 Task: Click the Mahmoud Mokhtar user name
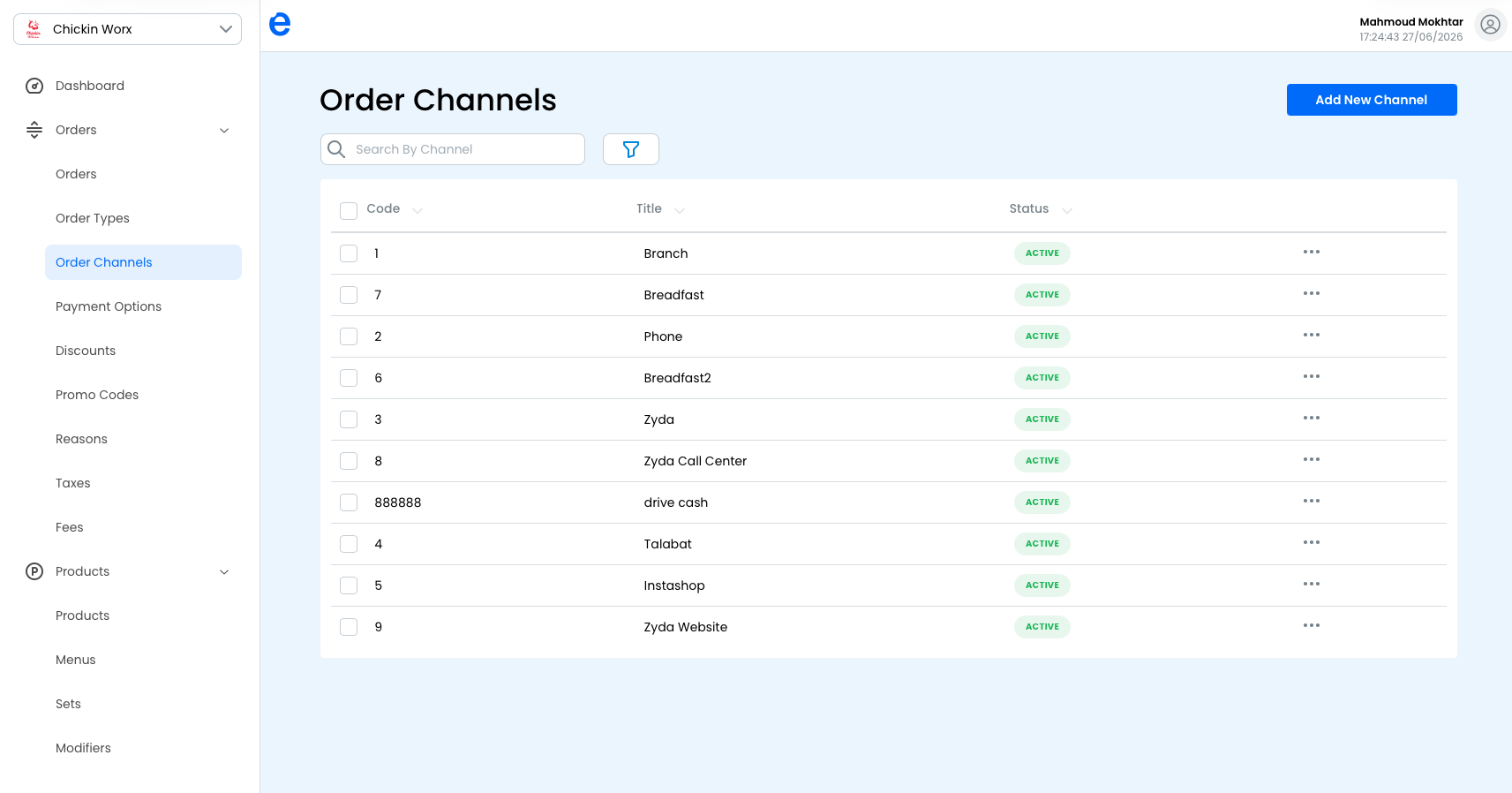pos(1411,21)
